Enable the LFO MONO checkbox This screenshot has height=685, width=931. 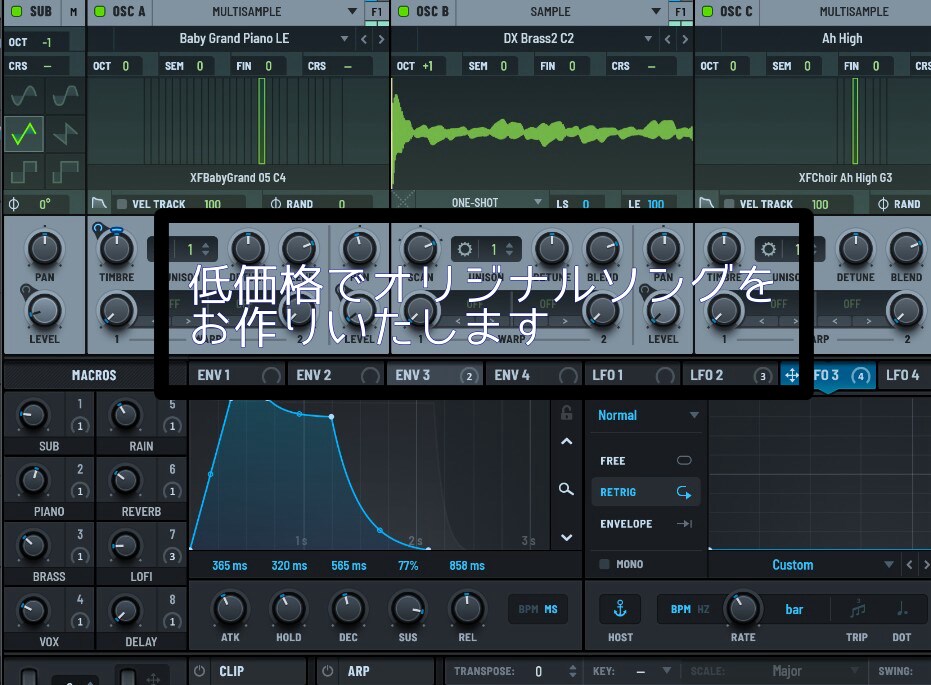point(604,564)
